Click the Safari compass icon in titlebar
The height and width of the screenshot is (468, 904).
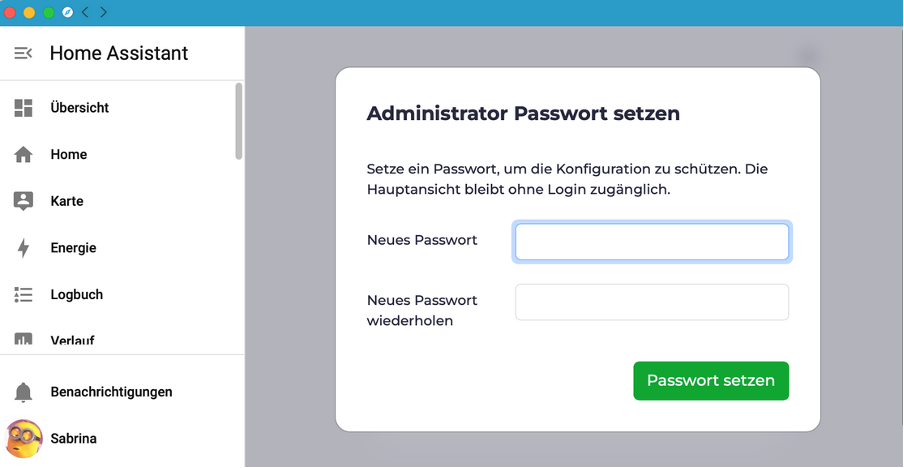pyautogui.click(x=67, y=12)
